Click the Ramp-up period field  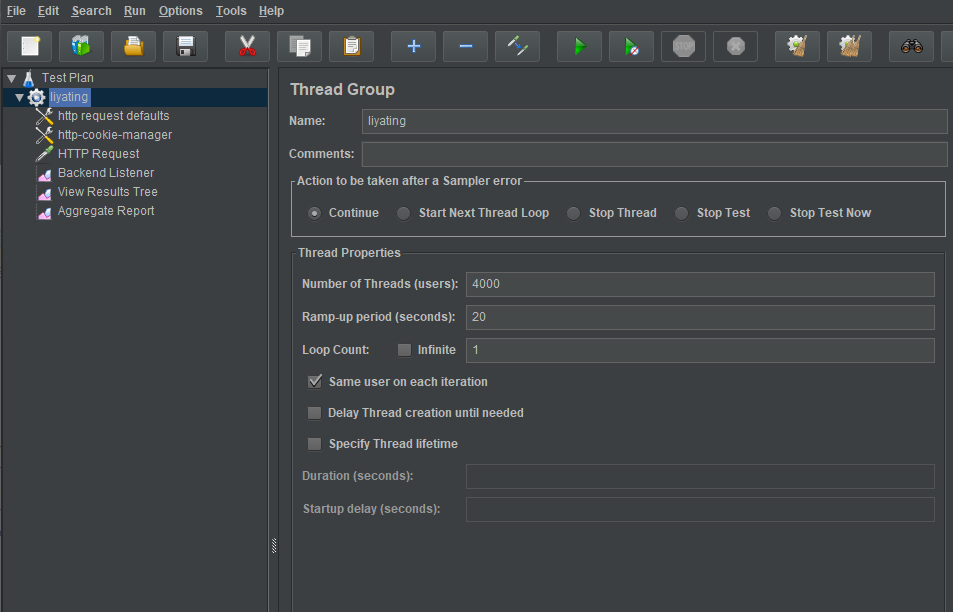(700, 317)
